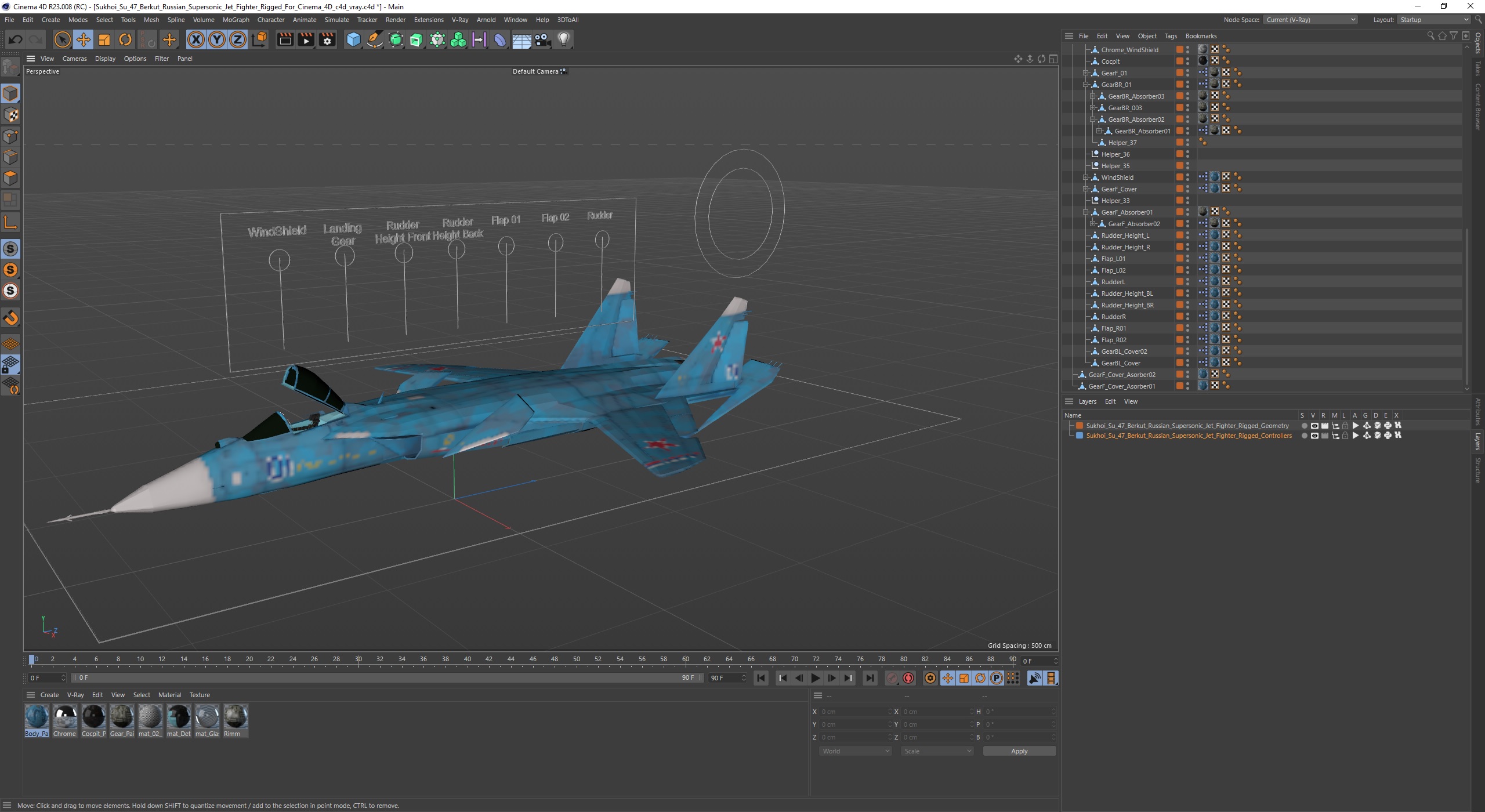The image size is (1485, 812).
Task: Activate the Move tool in top toolbar
Action: point(84,39)
